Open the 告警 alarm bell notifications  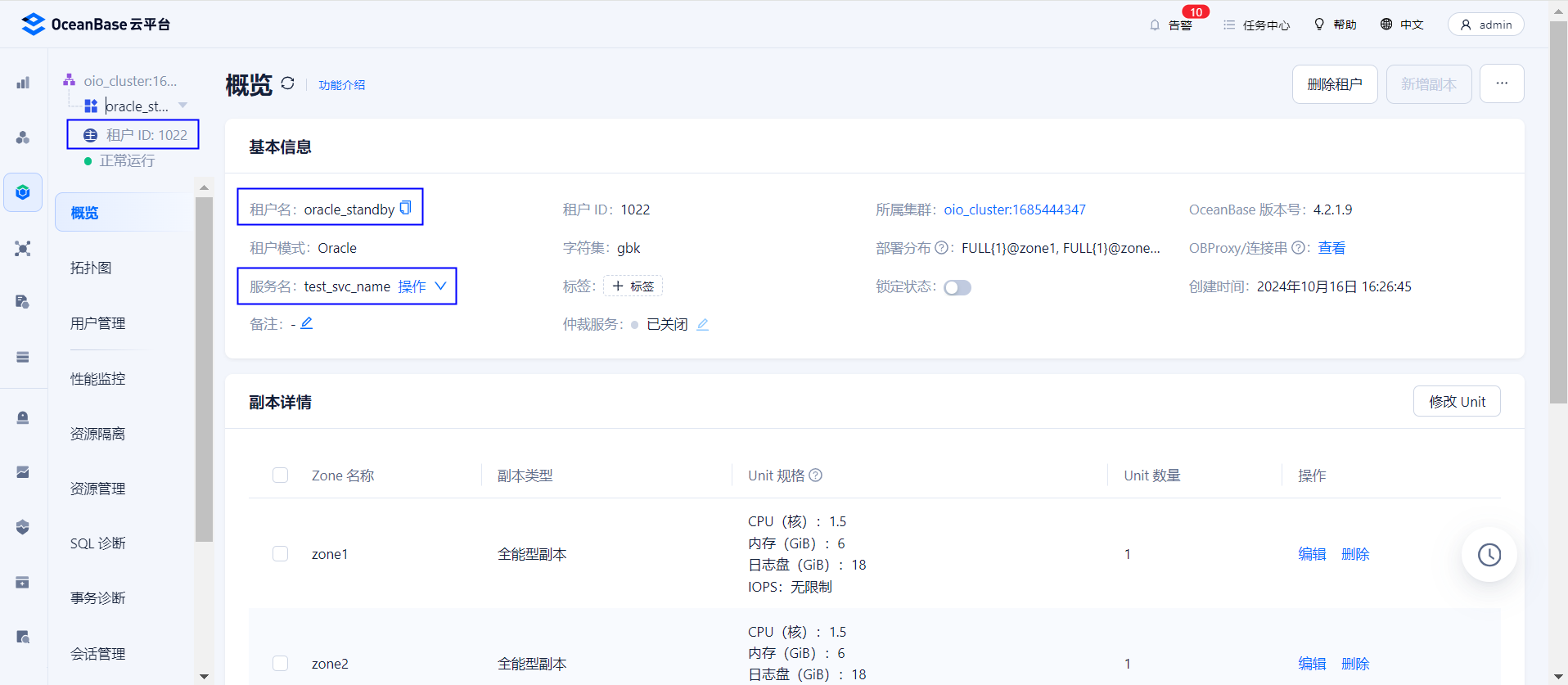click(1171, 25)
